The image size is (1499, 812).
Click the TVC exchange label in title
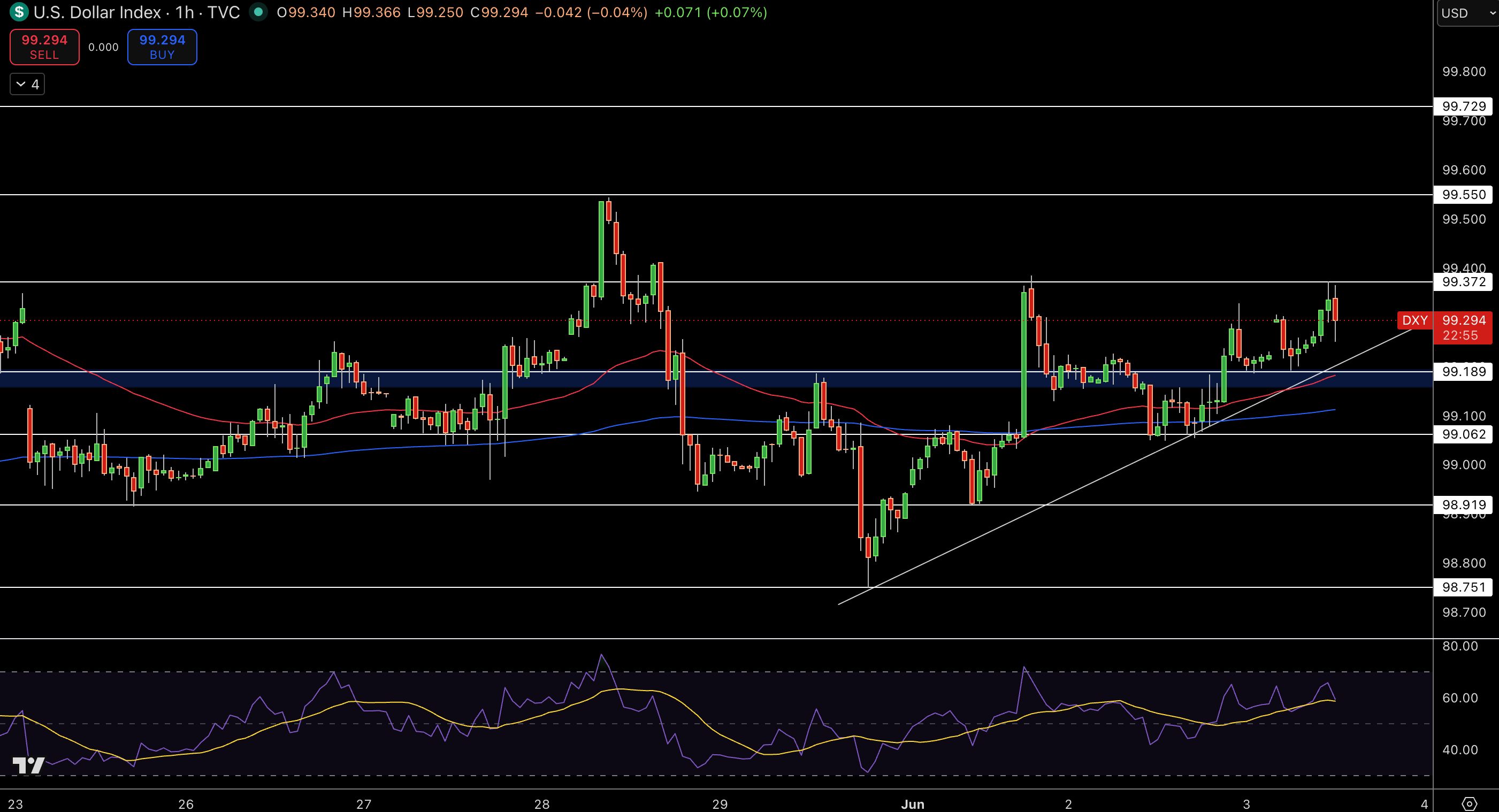(224, 12)
